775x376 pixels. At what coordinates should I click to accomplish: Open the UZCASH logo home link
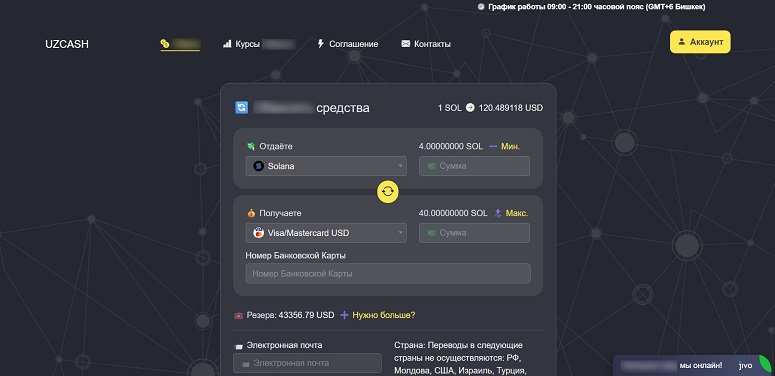(x=67, y=44)
